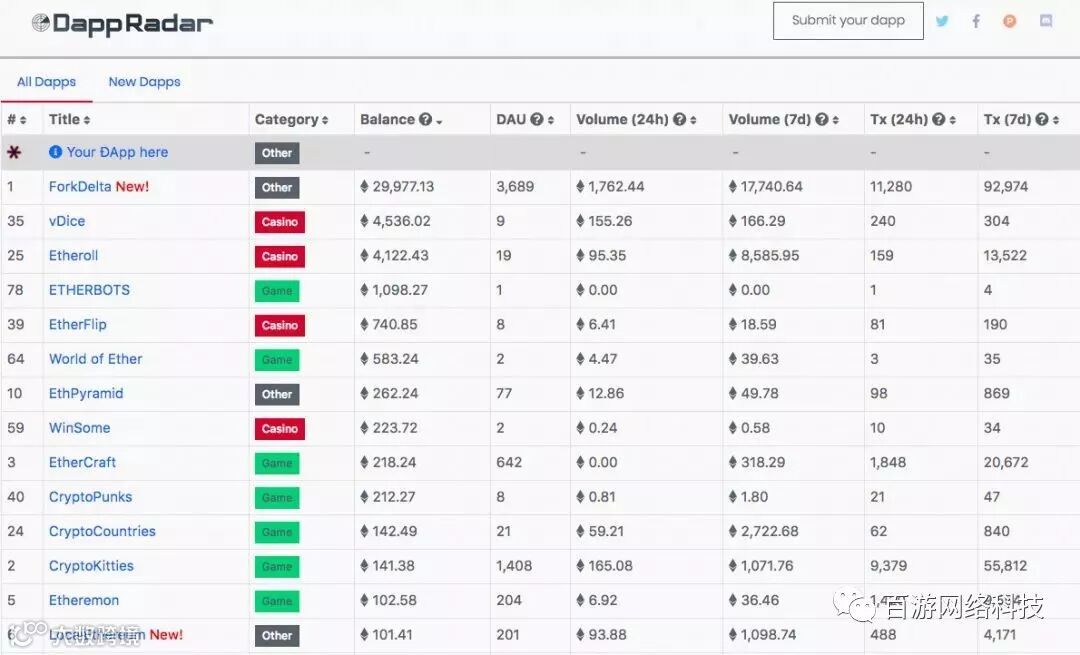1080x655 pixels.
Task: Click ForkDelta Tx (24h) value 11,280
Action: (x=891, y=187)
